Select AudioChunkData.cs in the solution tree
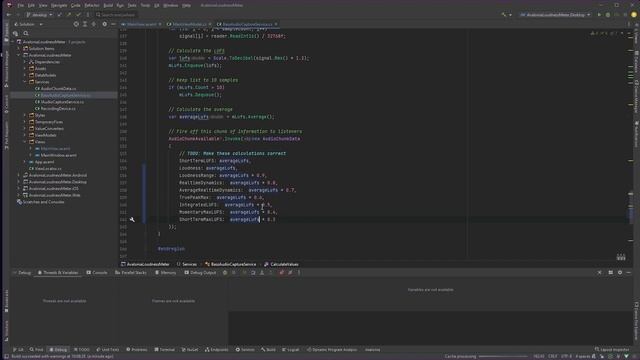The height and width of the screenshot is (360, 640). 58,89
